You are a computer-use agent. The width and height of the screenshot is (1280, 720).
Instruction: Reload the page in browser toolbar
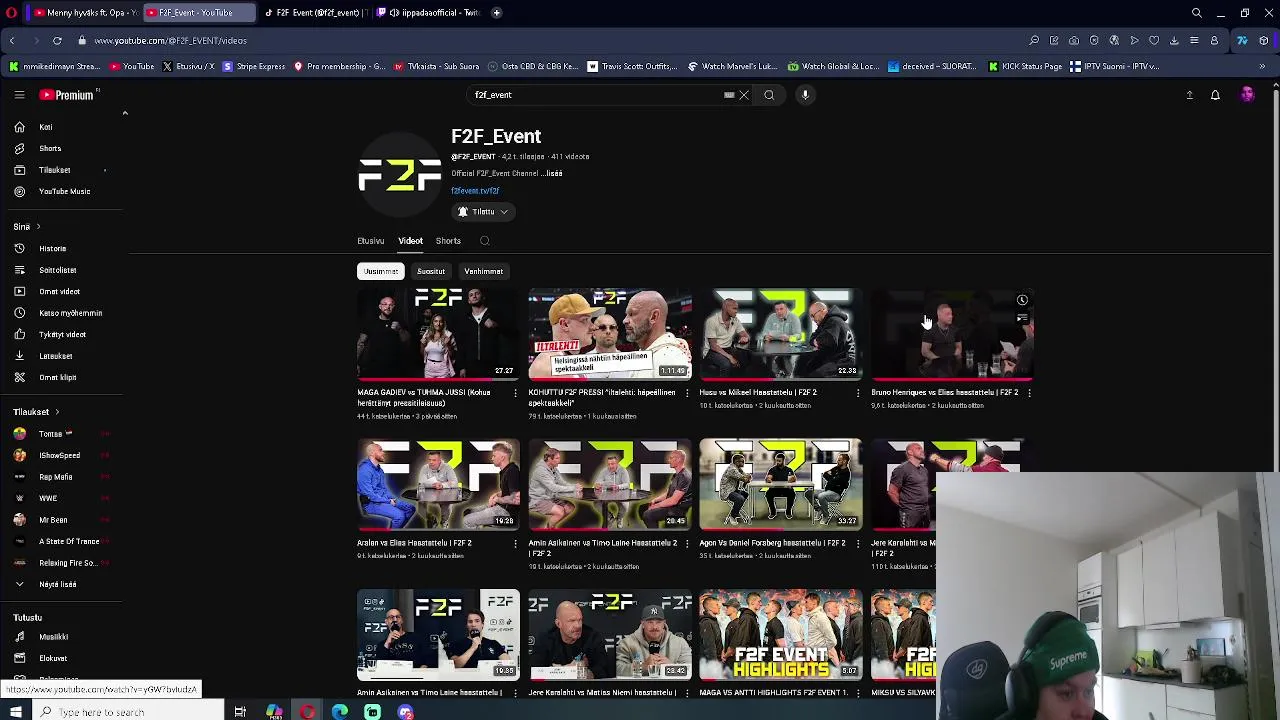click(57, 41)
